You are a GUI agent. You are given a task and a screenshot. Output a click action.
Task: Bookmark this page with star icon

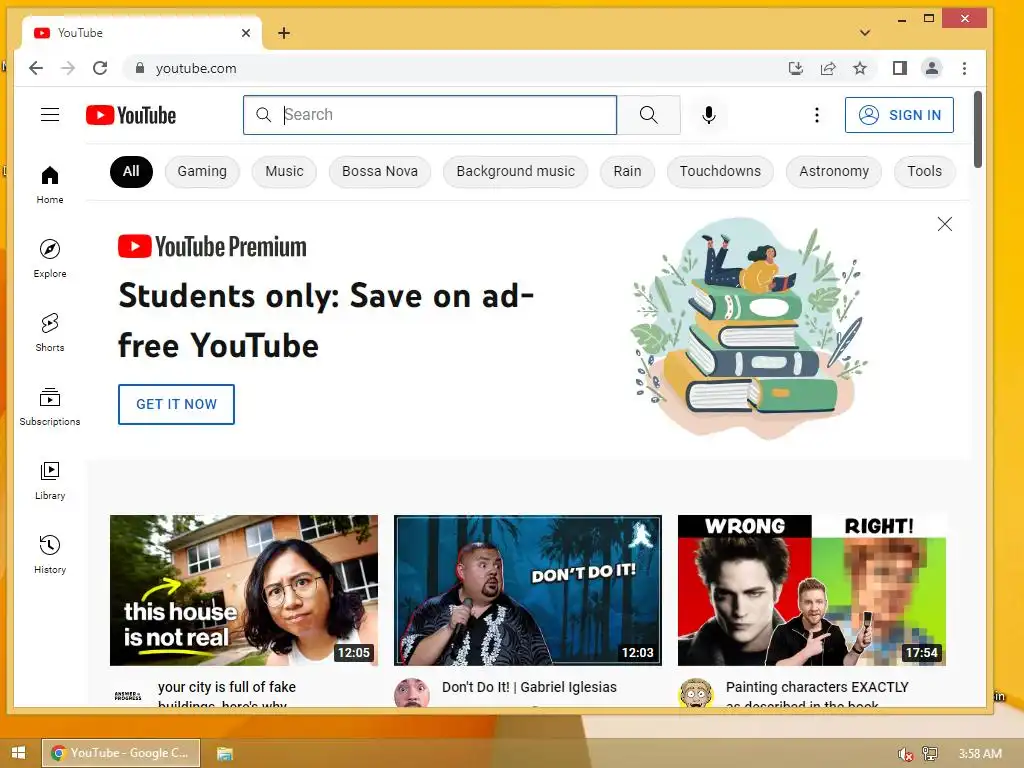pos(860,68)
